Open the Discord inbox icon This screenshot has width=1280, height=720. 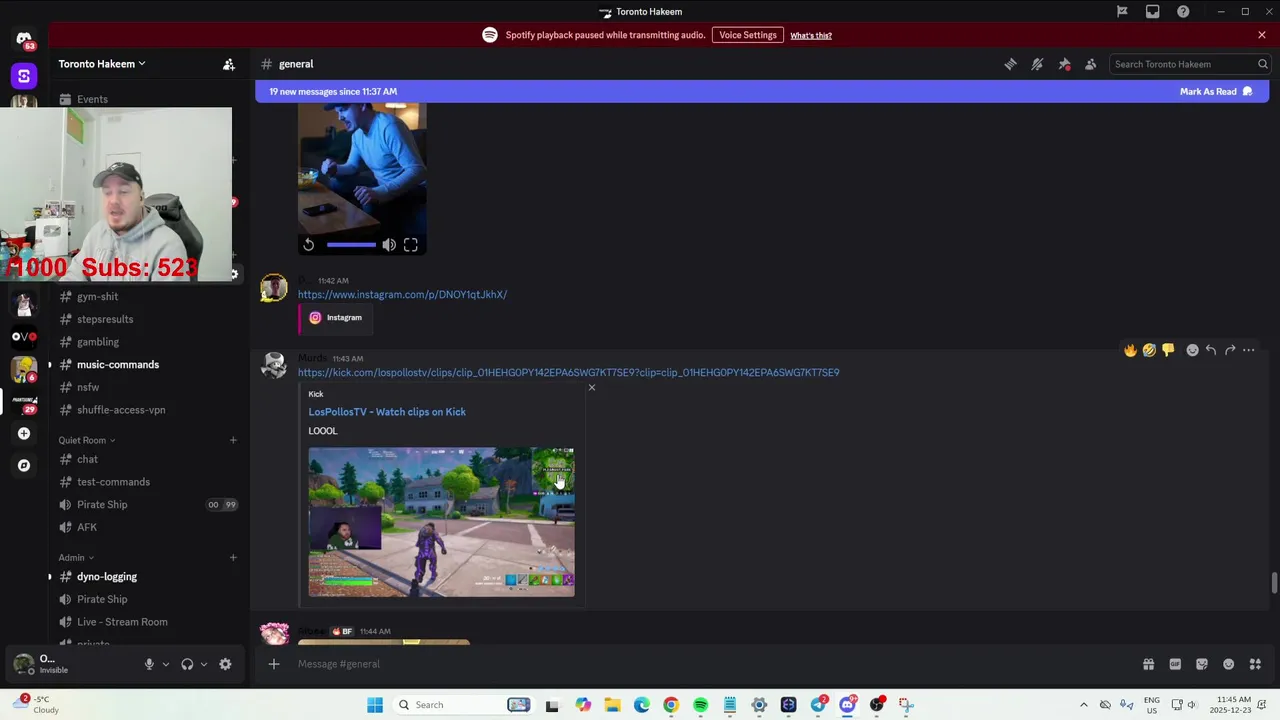1153,12
